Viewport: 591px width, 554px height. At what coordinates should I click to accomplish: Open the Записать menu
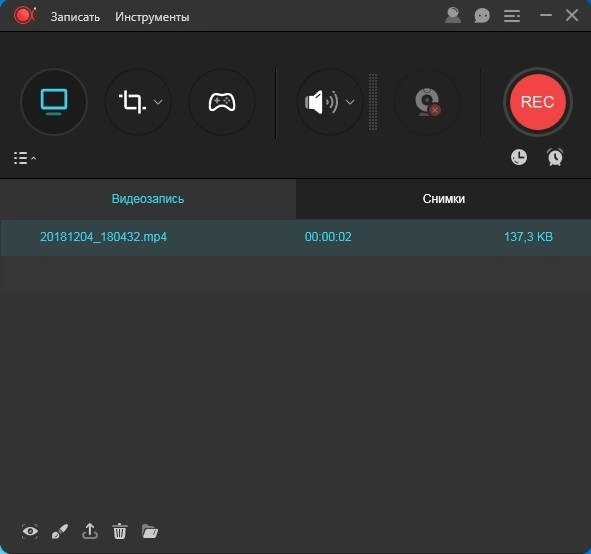pyautogui.click(x=75, y=17)
